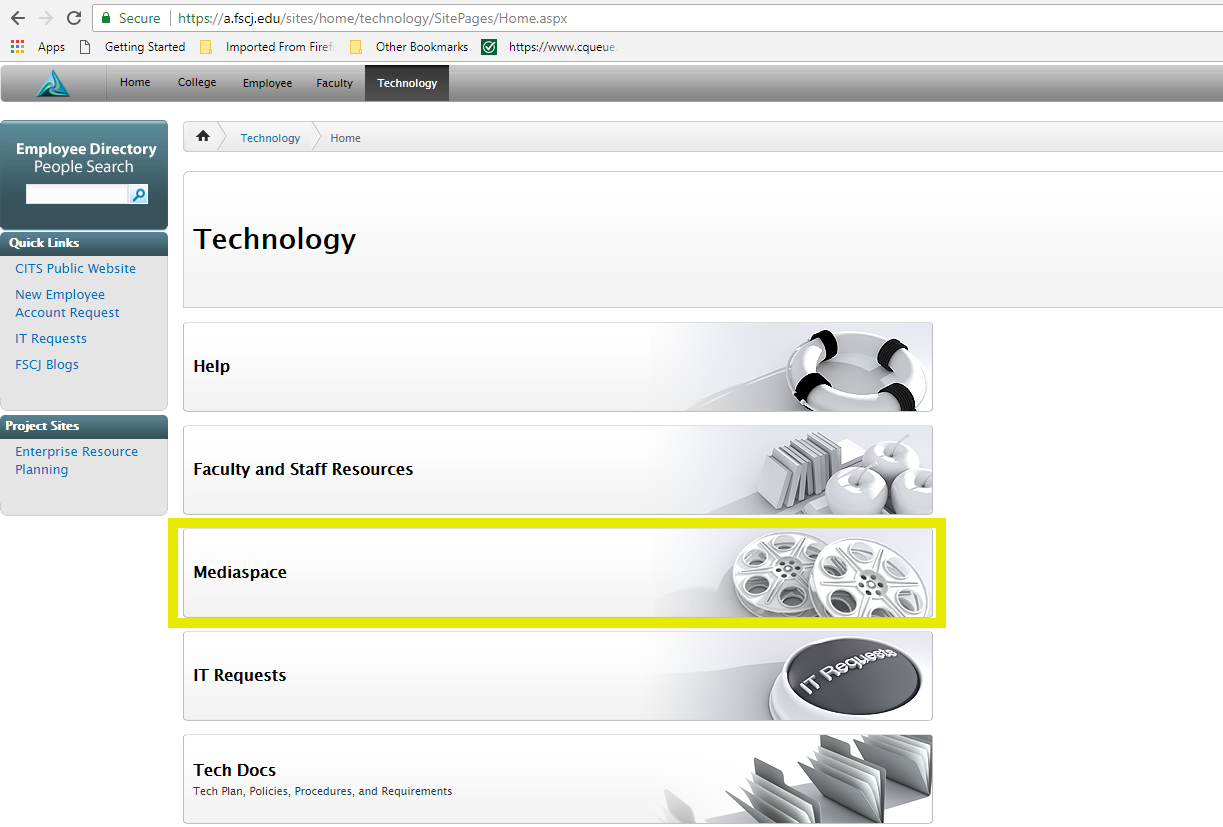Open the CITS Public Website link
The height and width of the screenshot is (827, 1223).
click(75, 268)
